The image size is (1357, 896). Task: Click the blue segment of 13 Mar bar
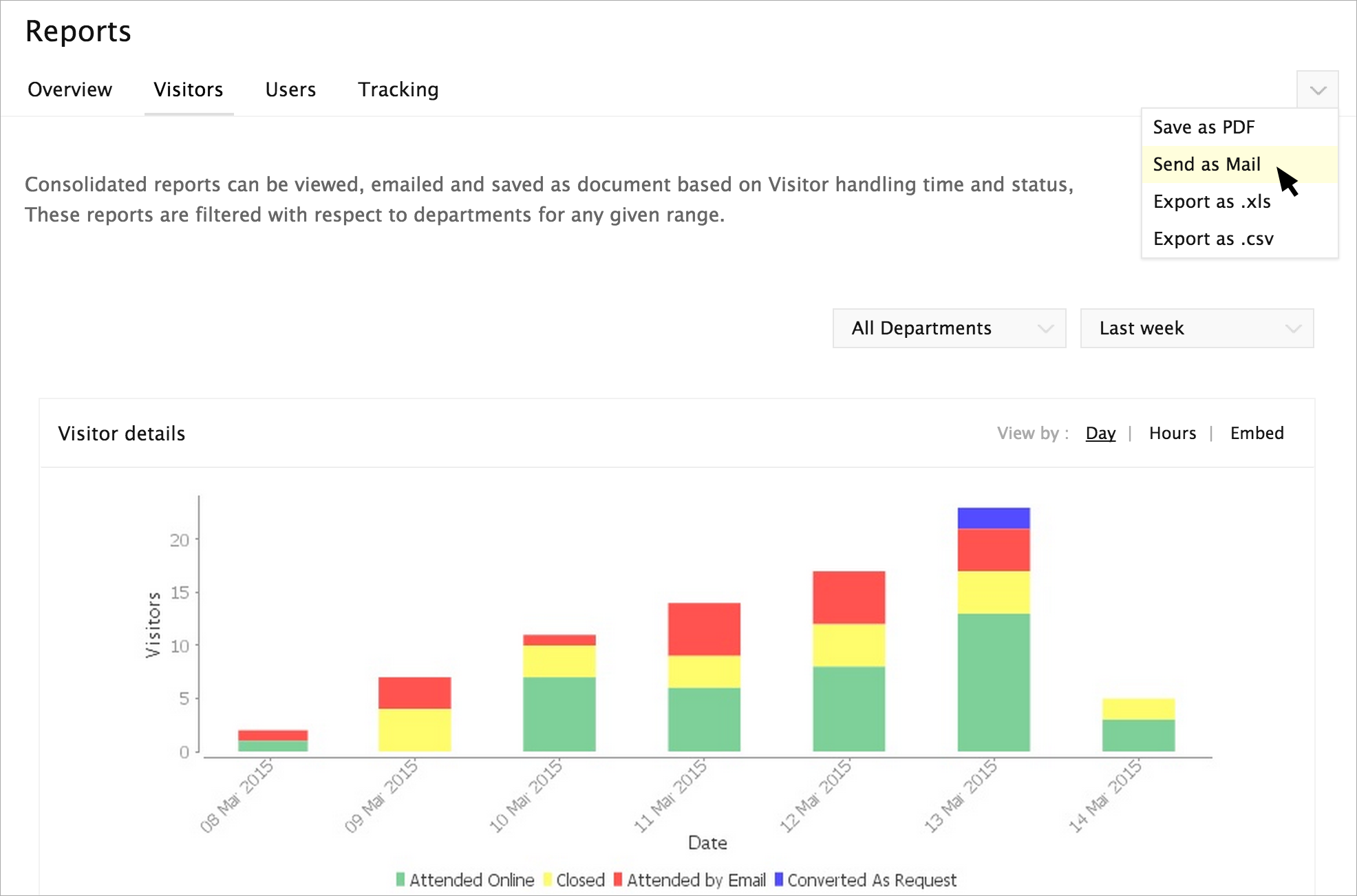click(993, 518)
